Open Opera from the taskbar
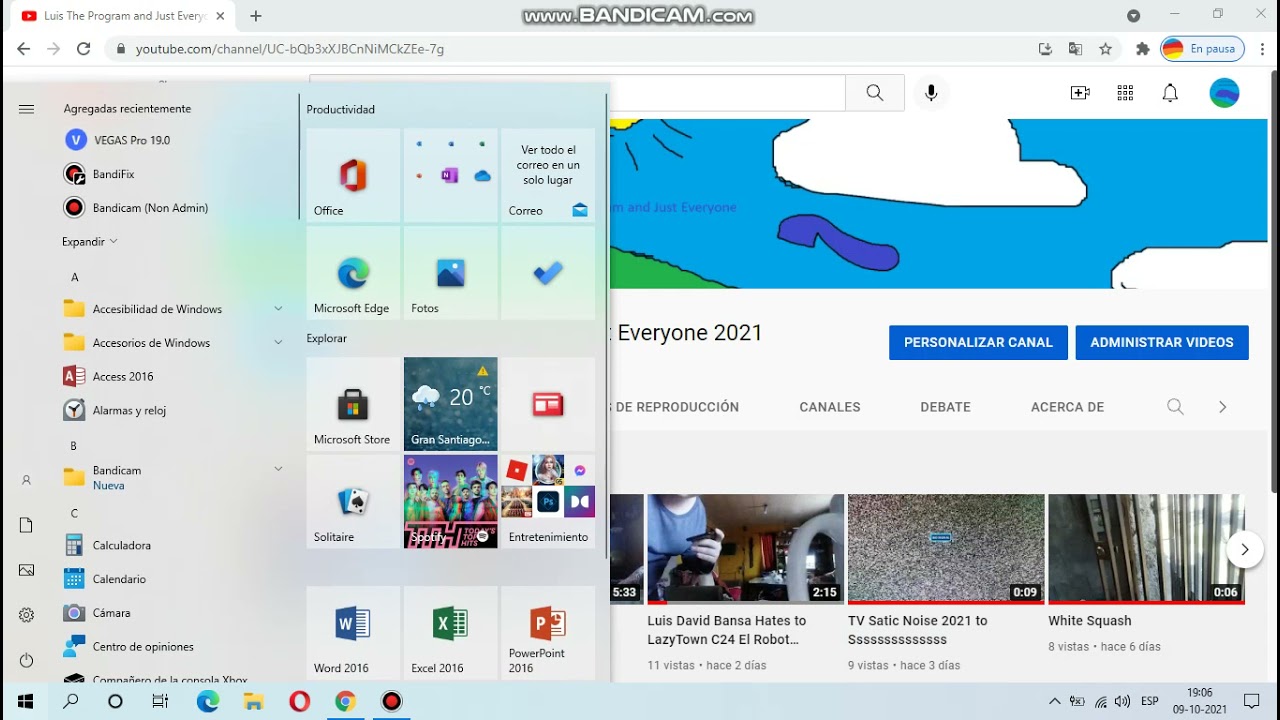The width and height of the screenshot is (1280, 720). 299,701
